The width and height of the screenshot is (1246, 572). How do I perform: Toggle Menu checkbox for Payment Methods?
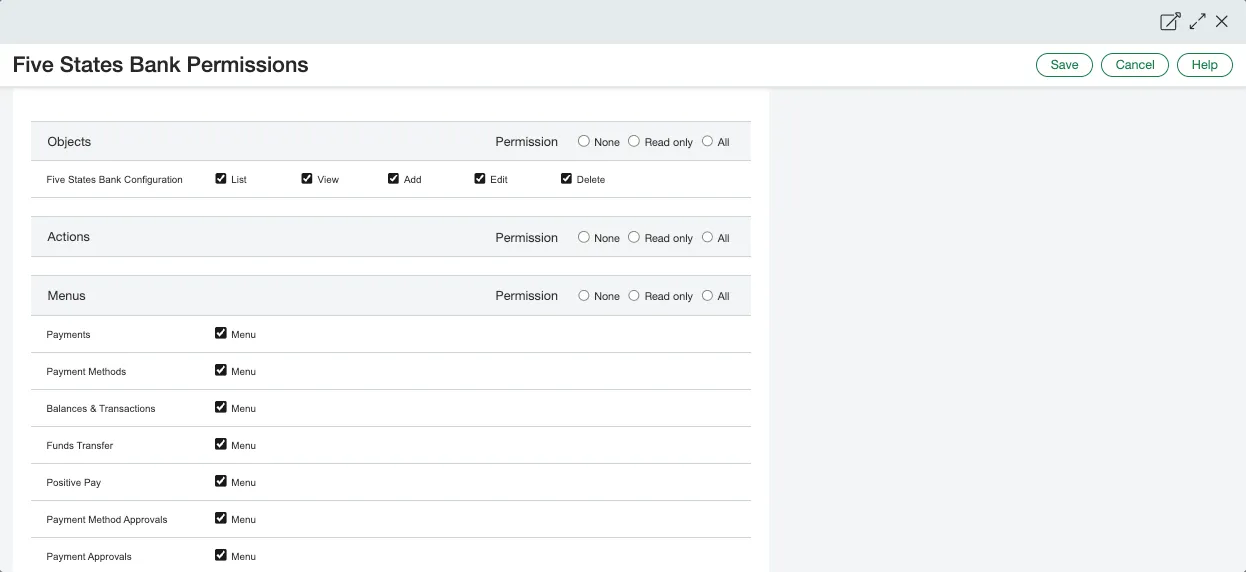[221, 370]
